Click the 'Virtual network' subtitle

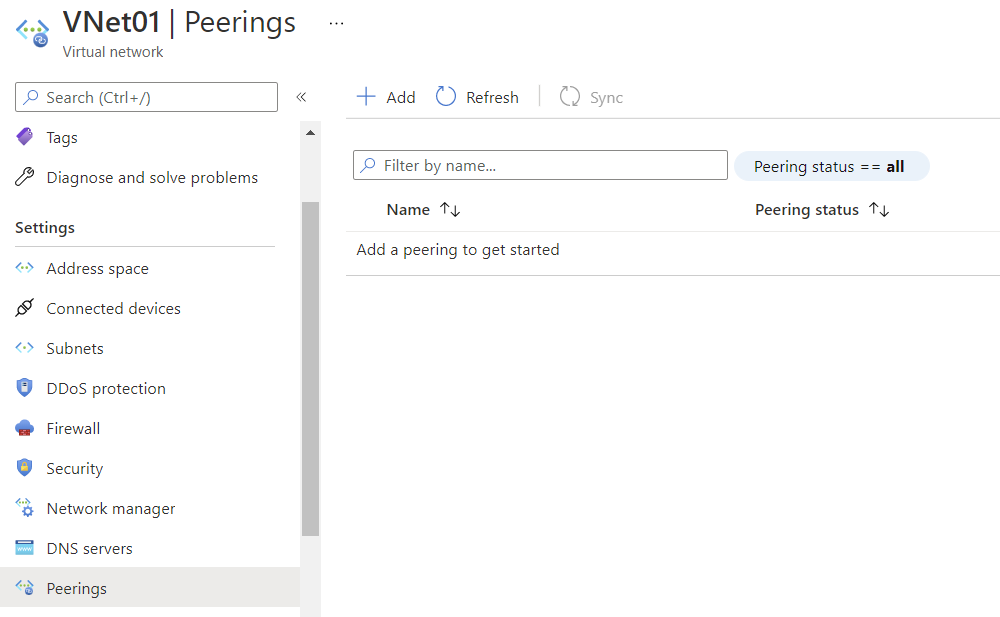[113, 52]
